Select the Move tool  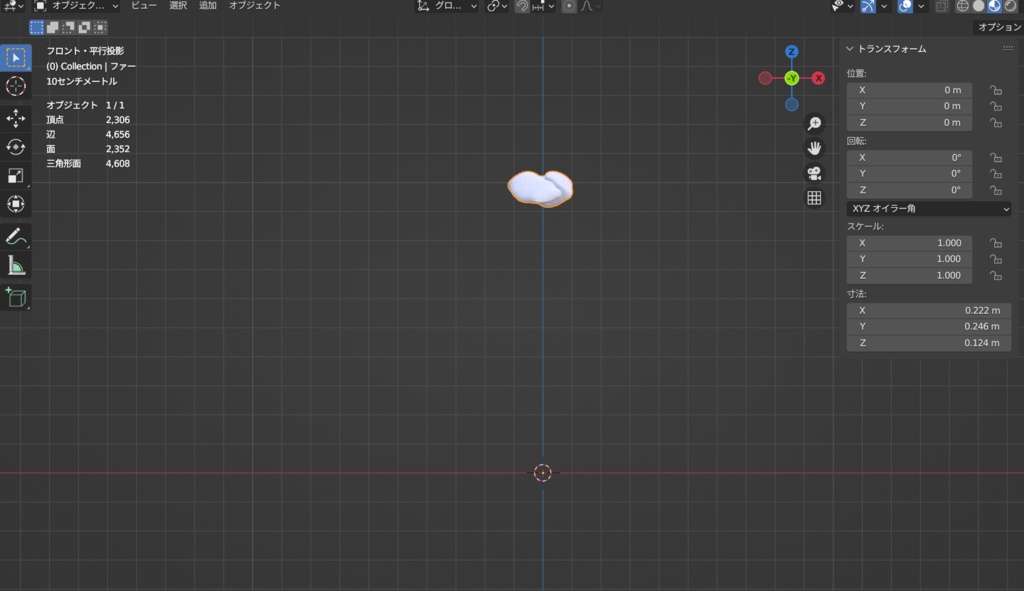[16, 118]
